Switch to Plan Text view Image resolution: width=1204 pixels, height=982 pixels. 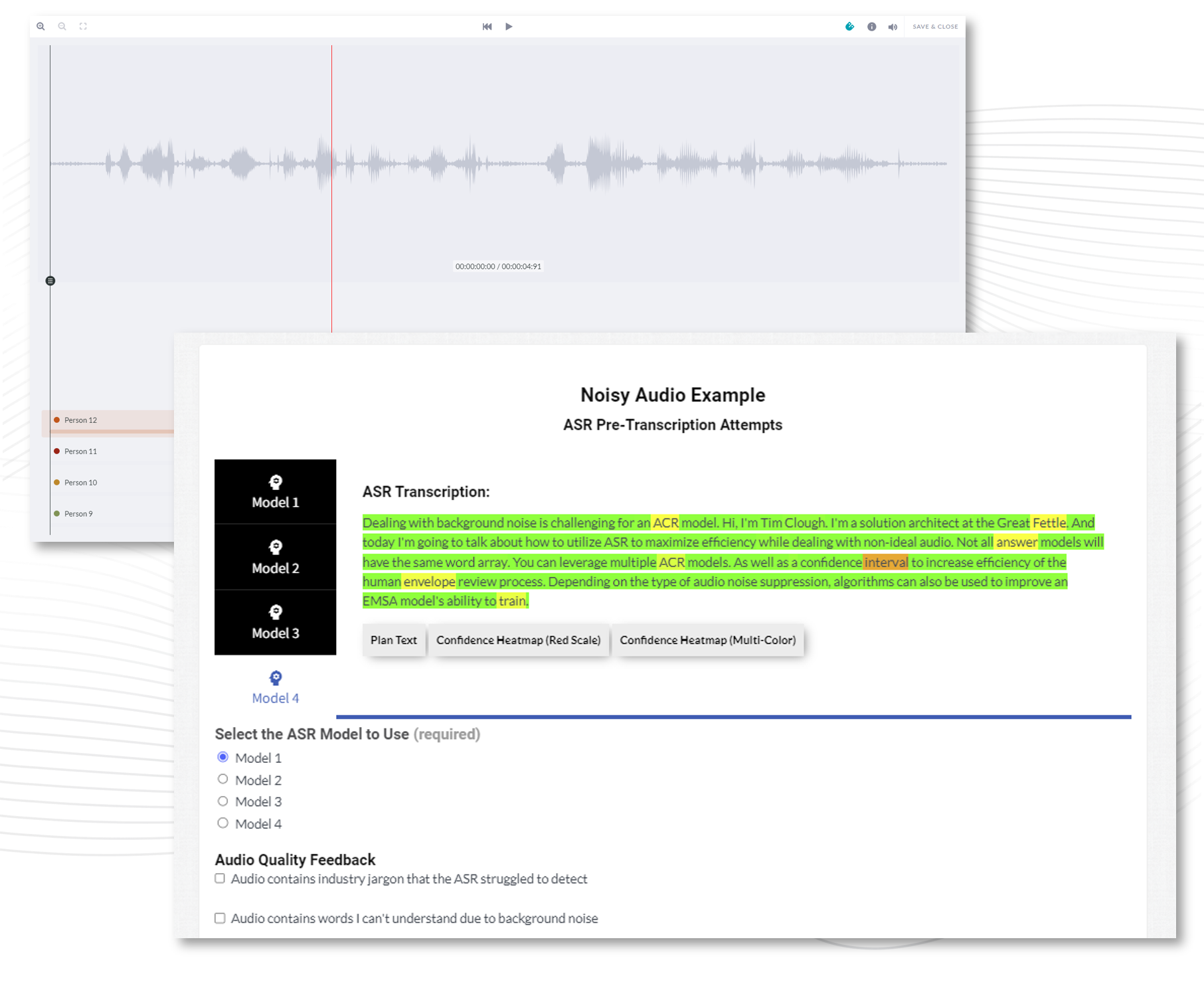coord(394,640)
